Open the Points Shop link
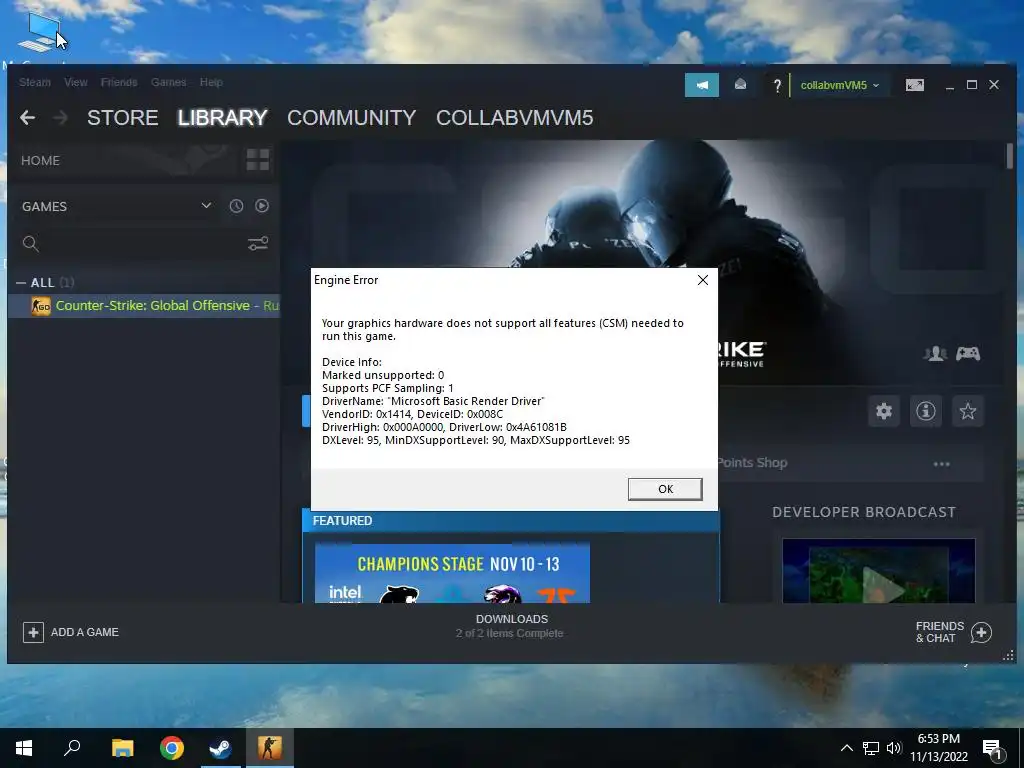This screenshot has width=1024, height=768. coord(752,463)
